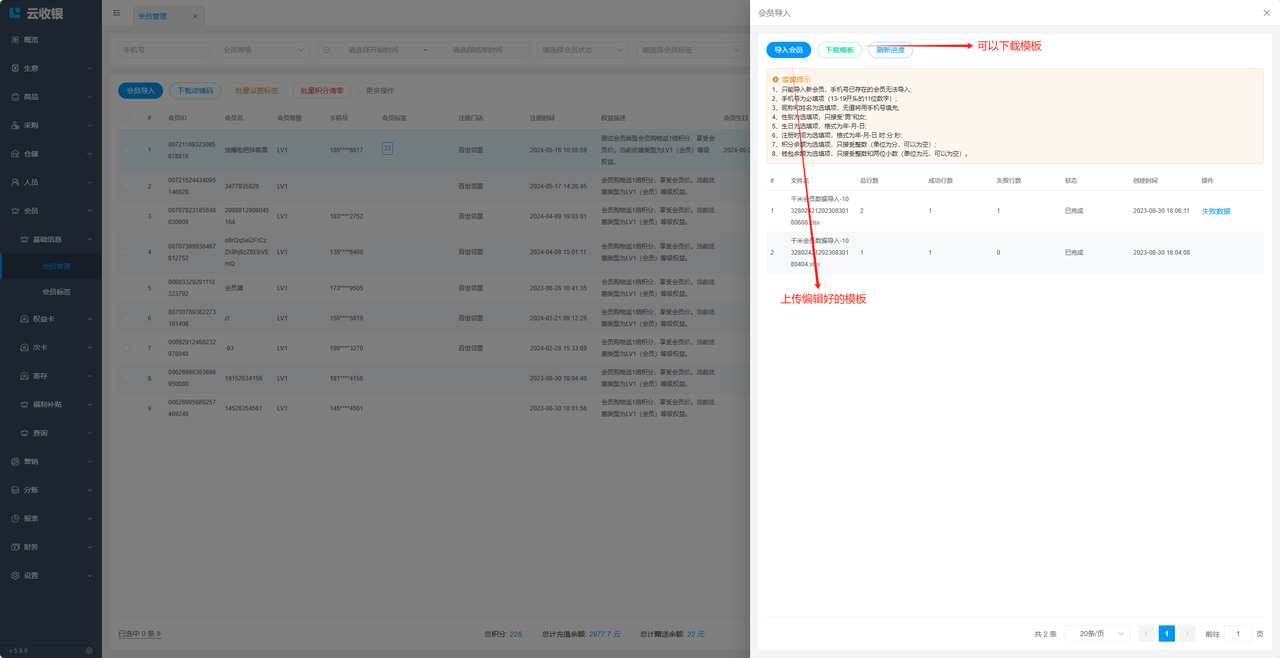The image size is (1280, 658).
Task: Click the 22 member tag badge in row 1
Action: pos(387,148)
